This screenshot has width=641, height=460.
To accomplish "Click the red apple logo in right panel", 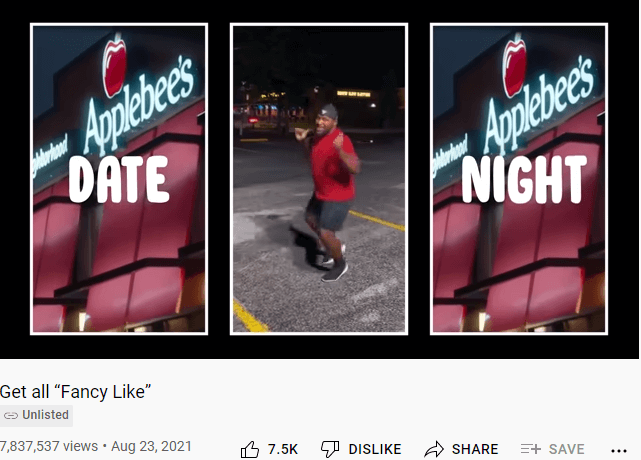I will coord(514,66).
